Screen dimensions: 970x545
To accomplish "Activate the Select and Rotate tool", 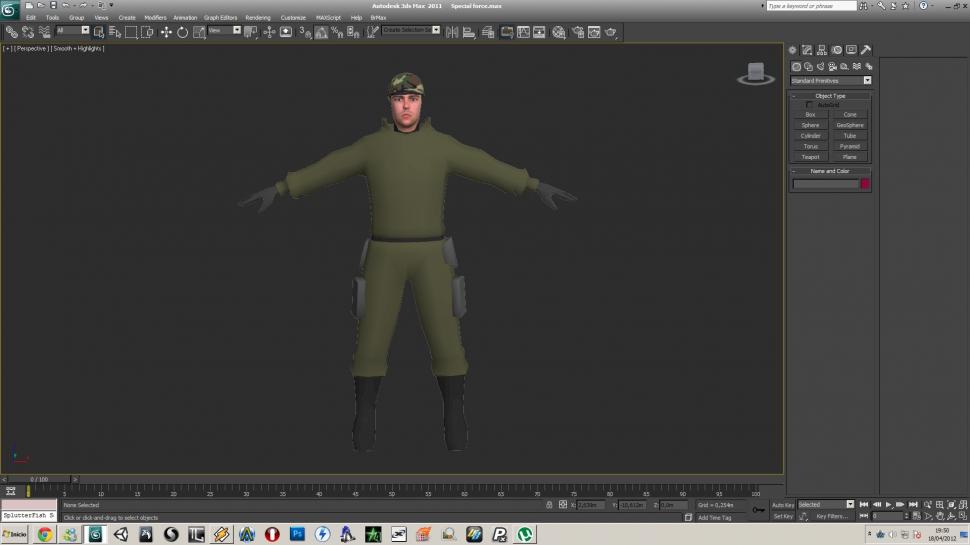I will (x=182, y=32).
